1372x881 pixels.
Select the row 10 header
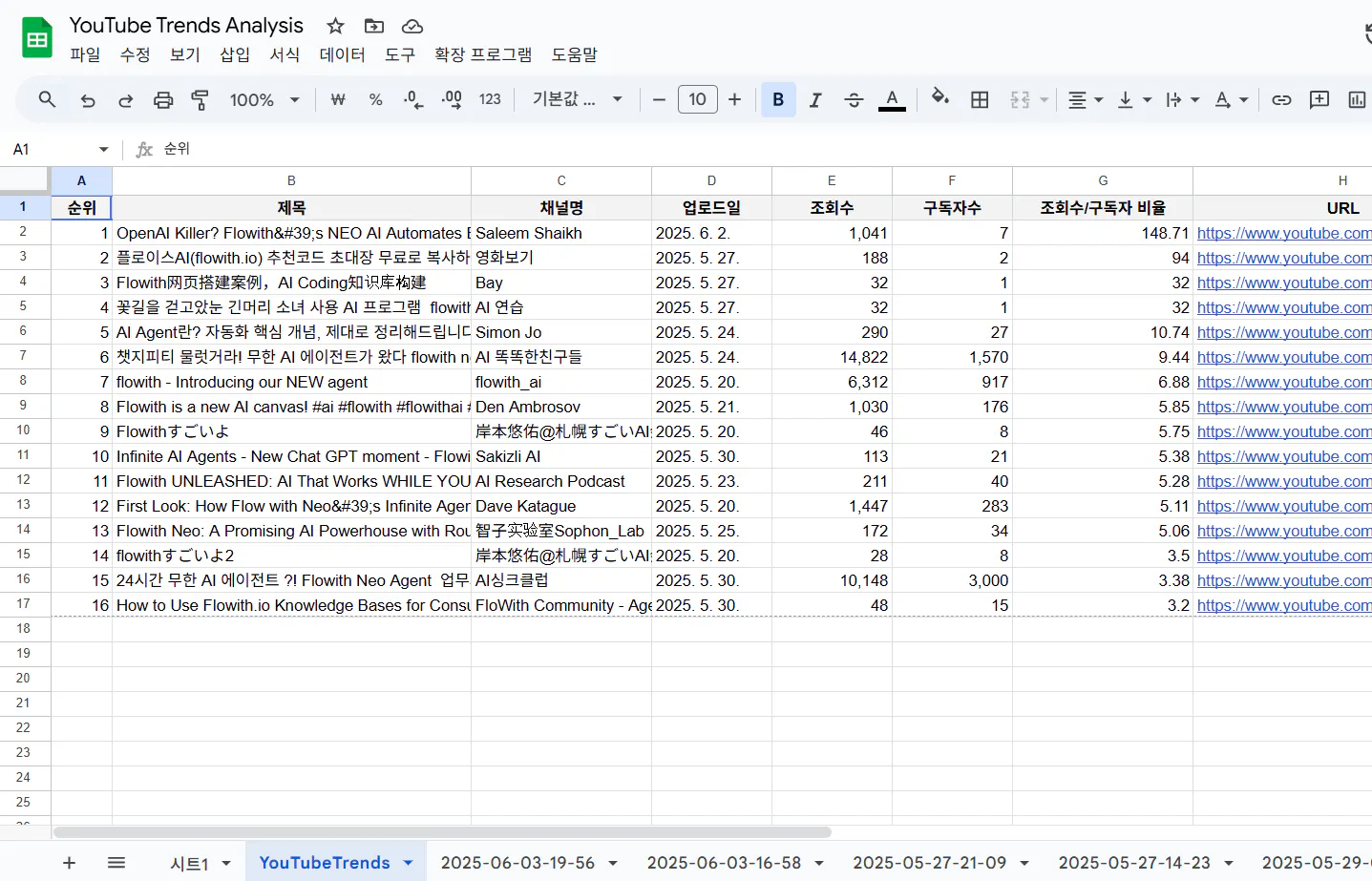24,430
